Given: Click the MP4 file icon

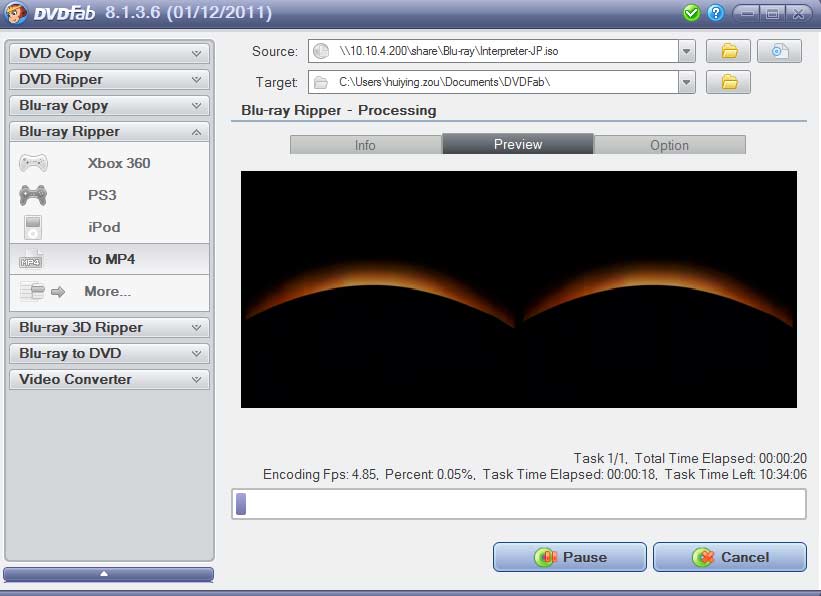Looking at the screenshot, I should (31, 259).
